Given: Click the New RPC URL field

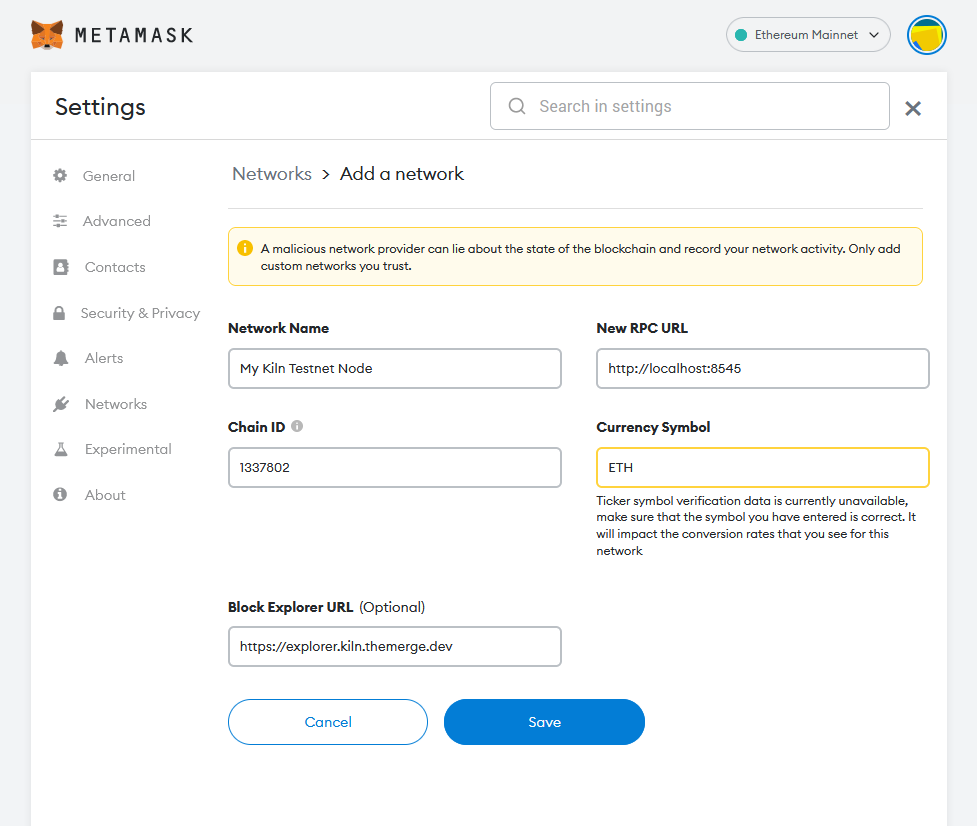Looking at the screenshot, I should click(762, 368).
